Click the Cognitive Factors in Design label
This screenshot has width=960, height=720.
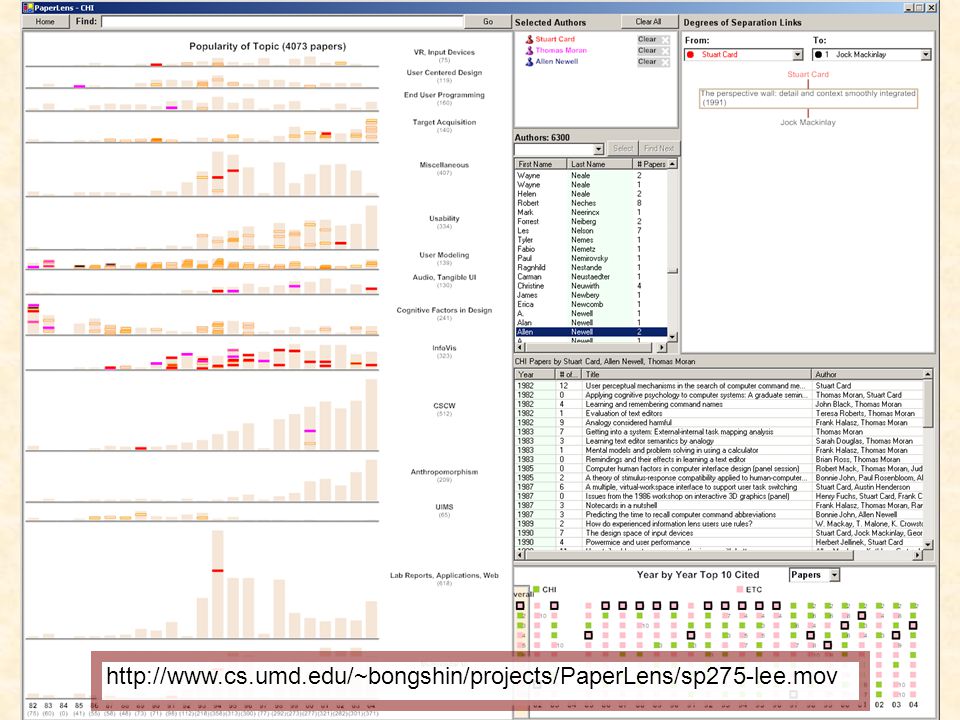point(444,310)
